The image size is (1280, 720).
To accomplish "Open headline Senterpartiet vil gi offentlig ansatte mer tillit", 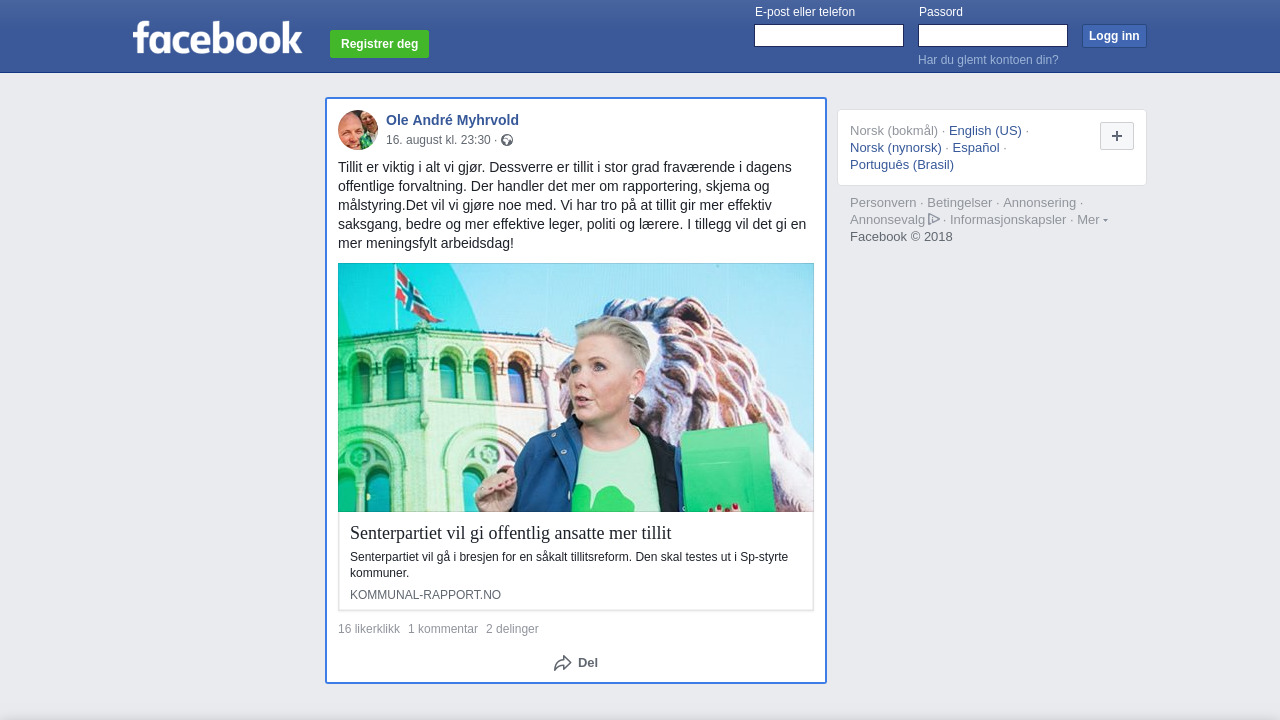I will click(510, 533).
